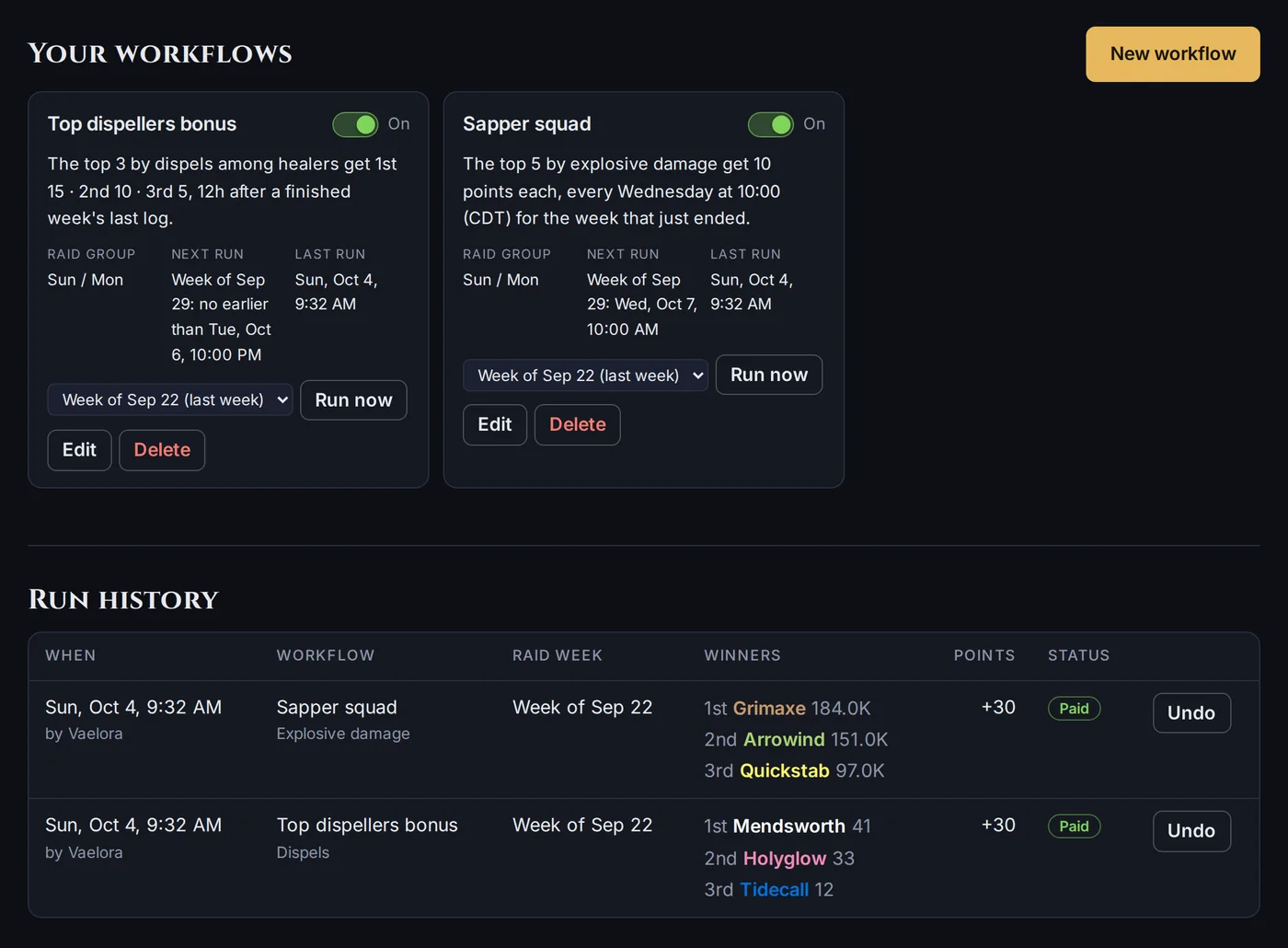Screen dimensions: 1288x948
Task: Click the Run History heading
Action: click(123, 600)
